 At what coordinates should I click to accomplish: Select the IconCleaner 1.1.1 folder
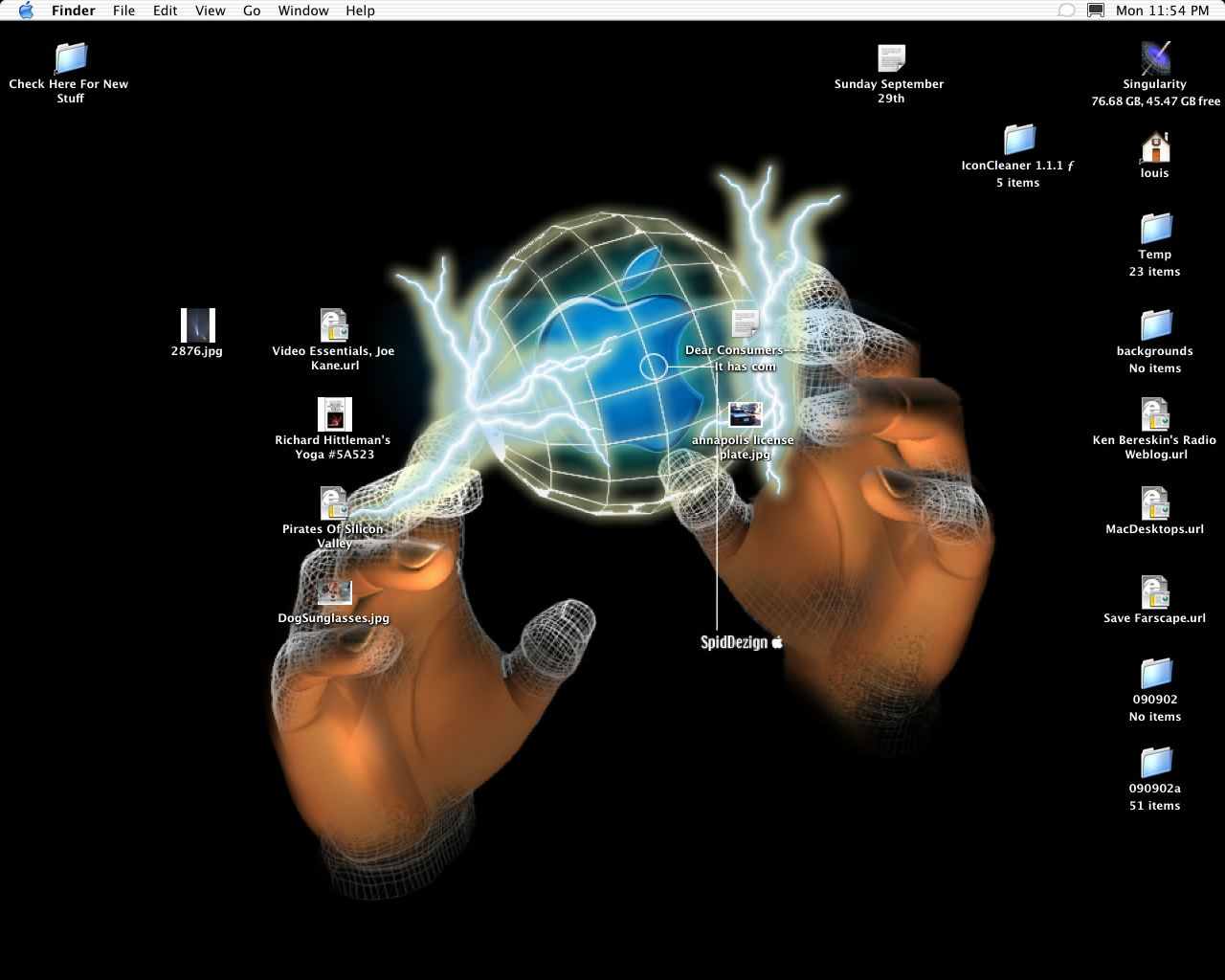[x=1019, y=140]
